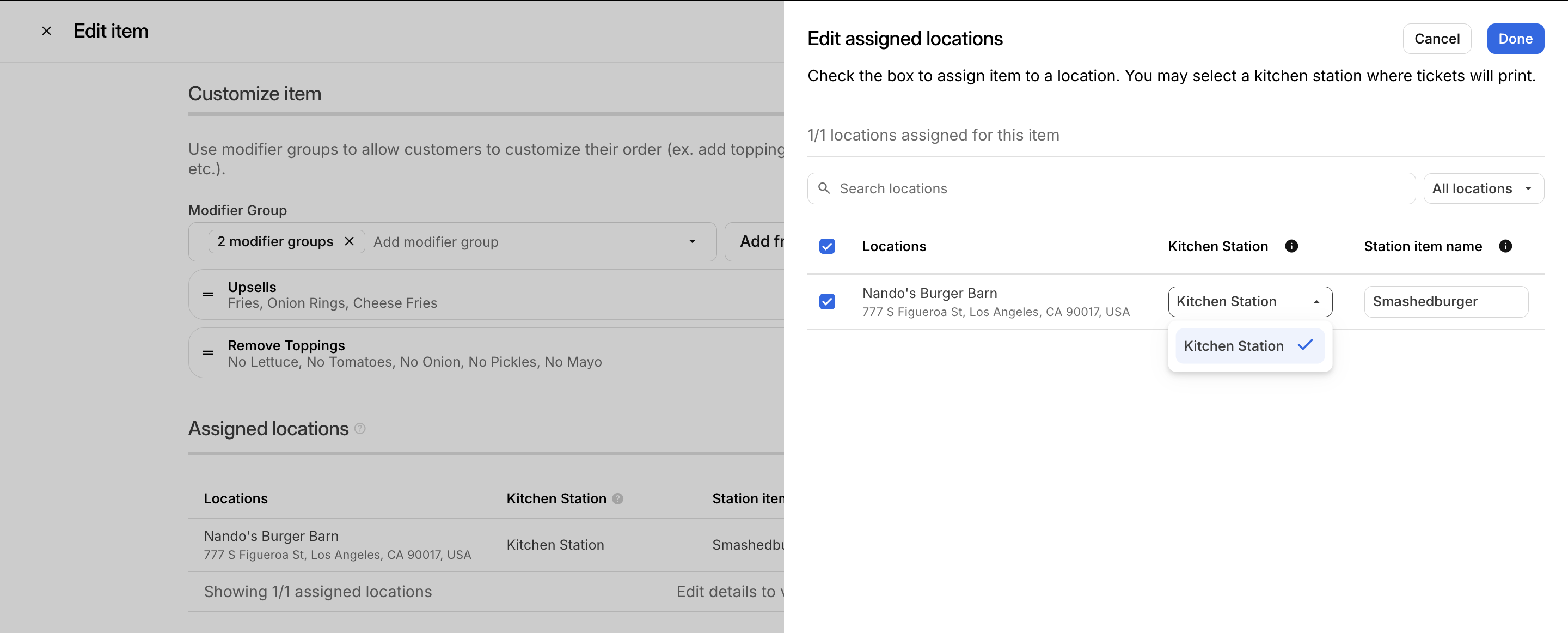The width and height of the screenshot is (1568, 633).
Task: Click the Kitchen Station column help icon in table
Action: click(x=617, y=498)
